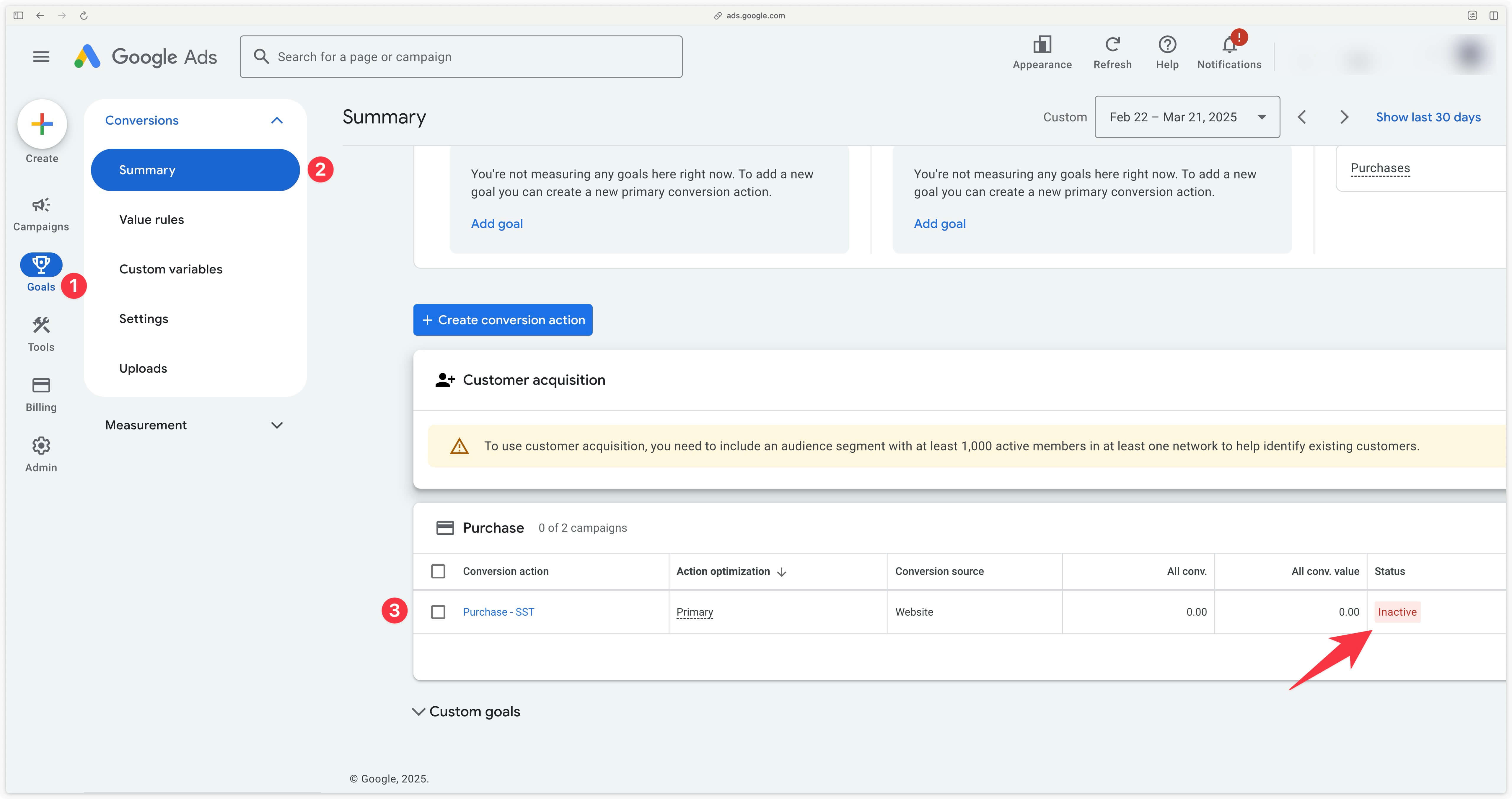Sort by Action optimization column

[731, 571]
